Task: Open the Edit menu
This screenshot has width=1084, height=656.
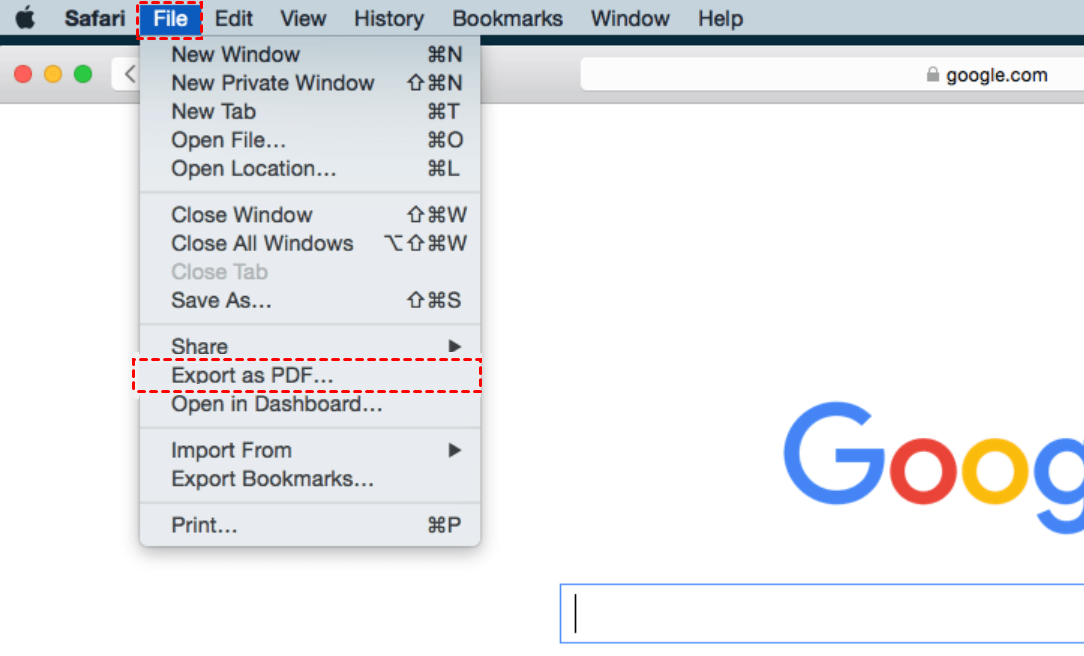Action: click(234, 19)
